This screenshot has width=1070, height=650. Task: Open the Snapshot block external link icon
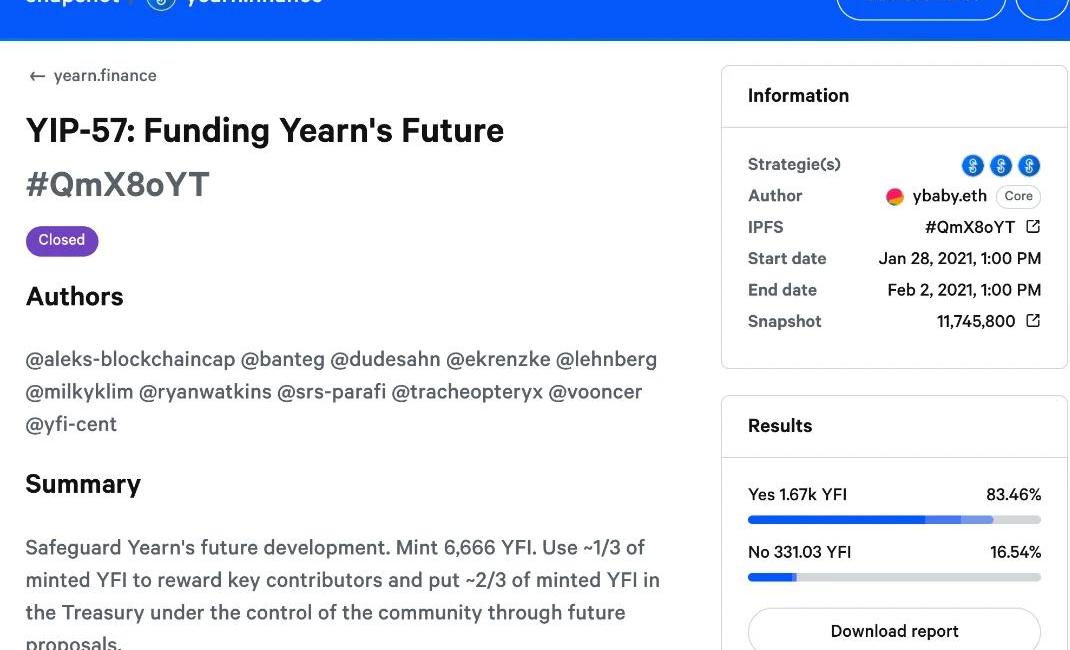coord(1033,321)
